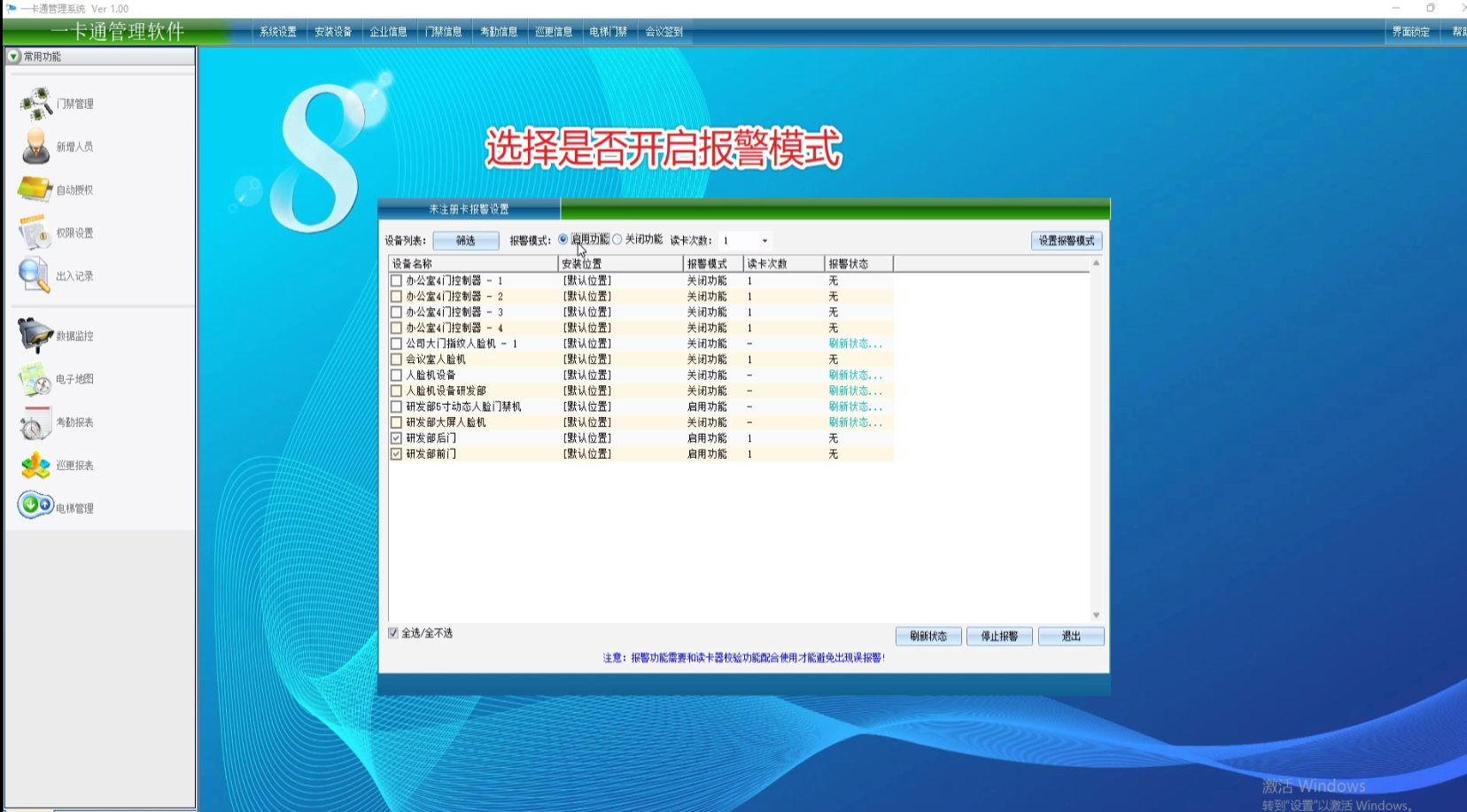This screenshot has width=1467, height=812.
Task: Open the 权限设置 icon
Action: [35, 233]
